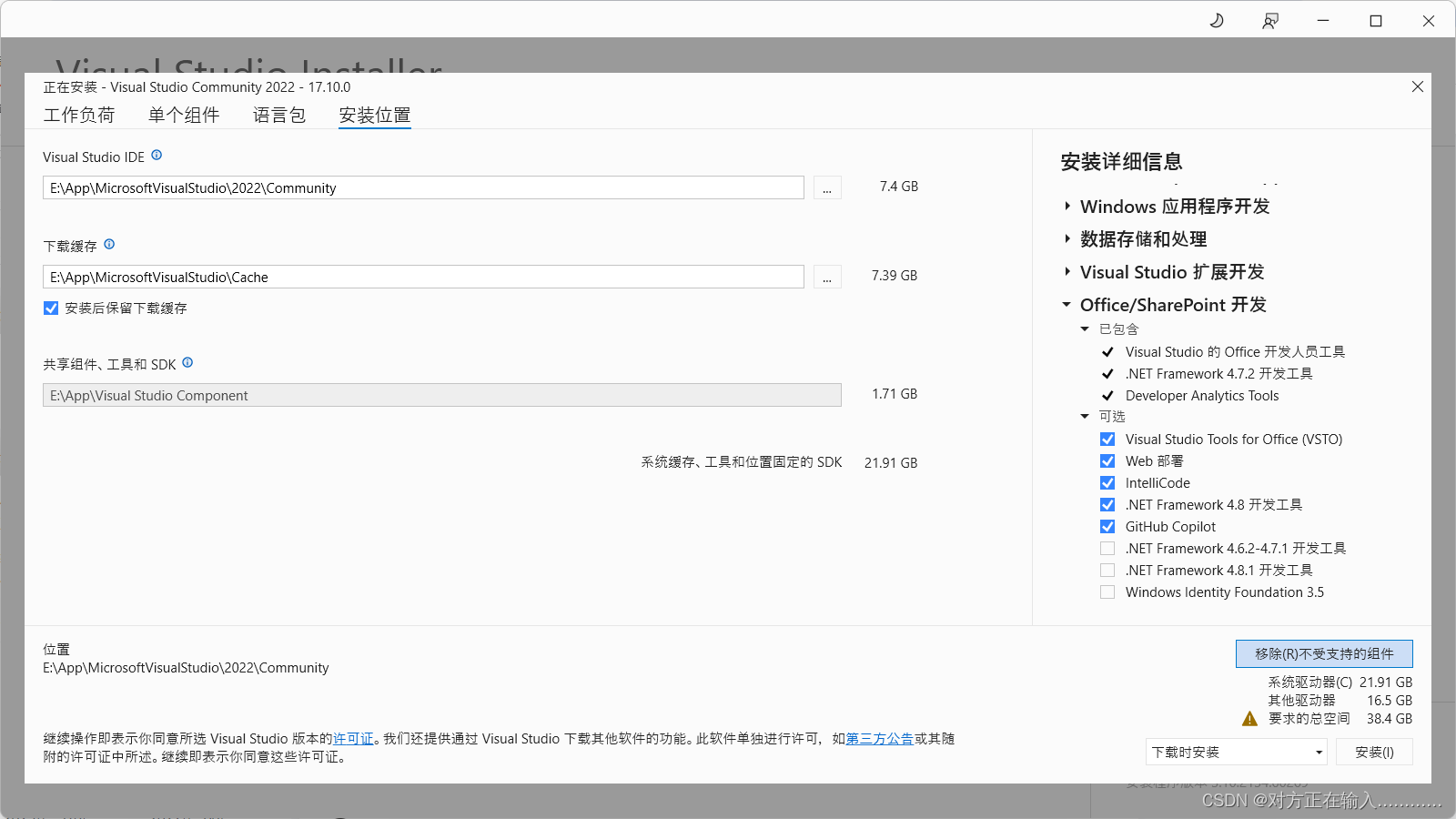This screenshot has width=1456, height=819.
Task: Browse for Visual Studio IDE install path
Action: pyautogui.click(x=827, y=187)
